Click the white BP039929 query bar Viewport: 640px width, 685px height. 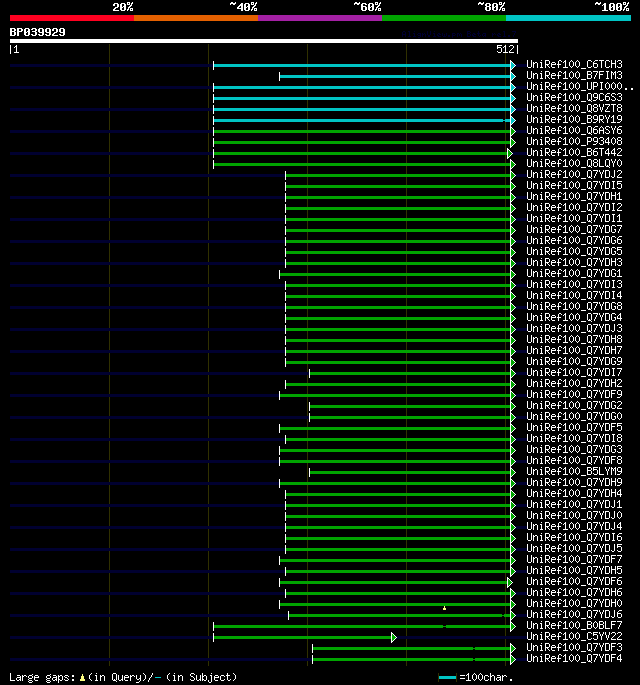(x=264, y=42)
